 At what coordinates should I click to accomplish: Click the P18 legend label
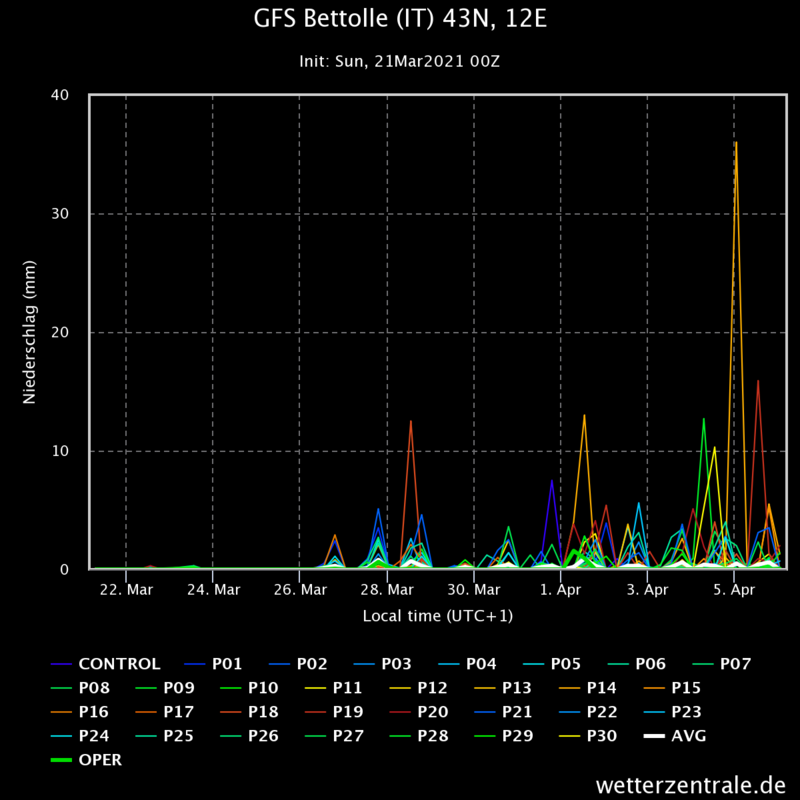(263, 712)
